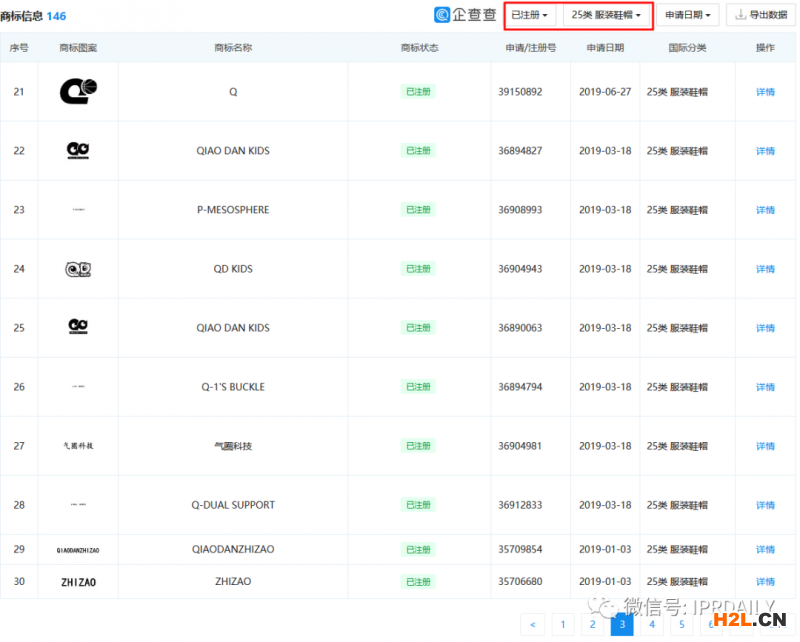Viewport: 800px width, 642px height.
Task: Go to page 1 in pagination
Action: (563, 625)
